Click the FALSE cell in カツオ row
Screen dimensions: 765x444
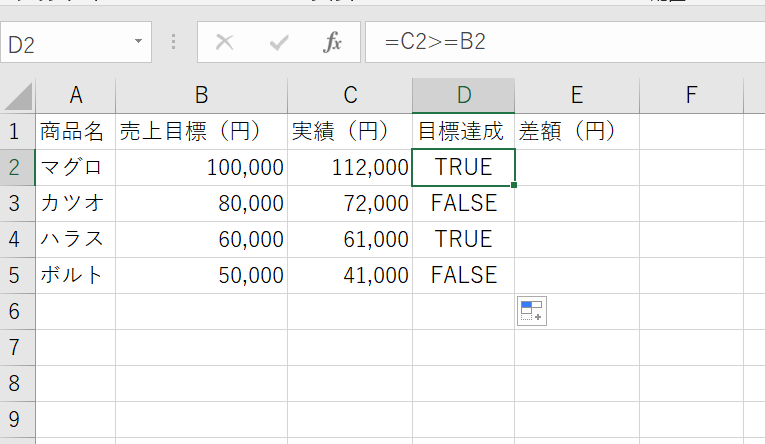pos(463,203)
